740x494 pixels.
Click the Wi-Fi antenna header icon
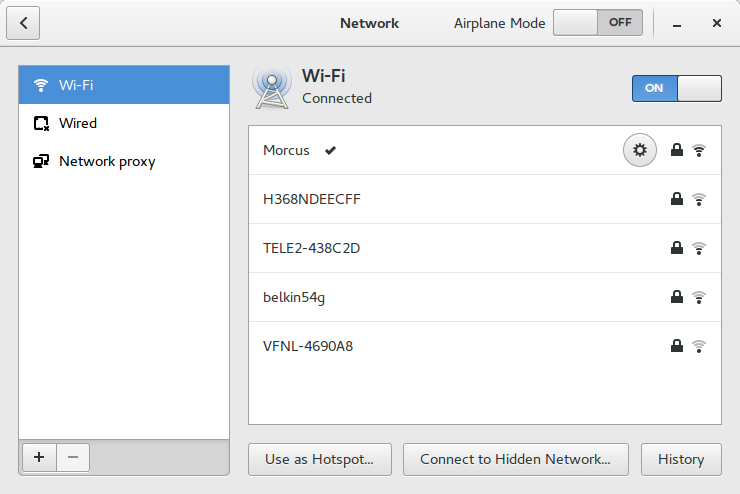(x=272, y=88)
